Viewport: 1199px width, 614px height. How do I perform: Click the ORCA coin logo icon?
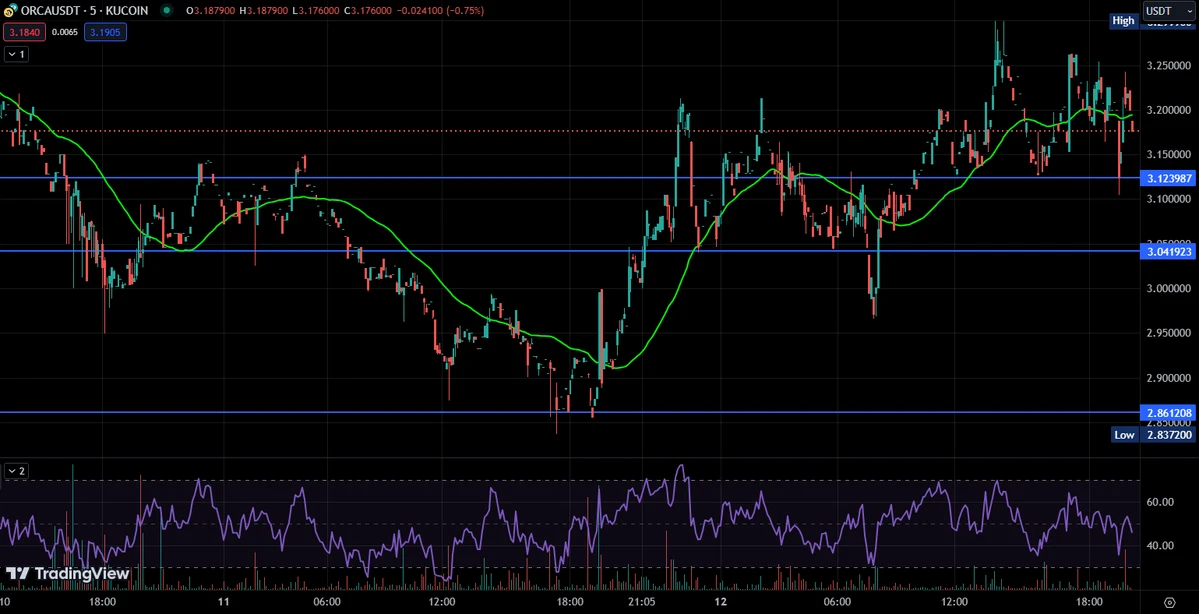coord(10,11)
